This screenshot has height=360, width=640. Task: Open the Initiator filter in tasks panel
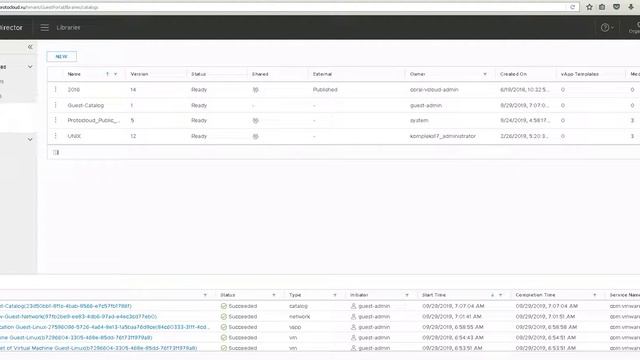tap(407, 295)
